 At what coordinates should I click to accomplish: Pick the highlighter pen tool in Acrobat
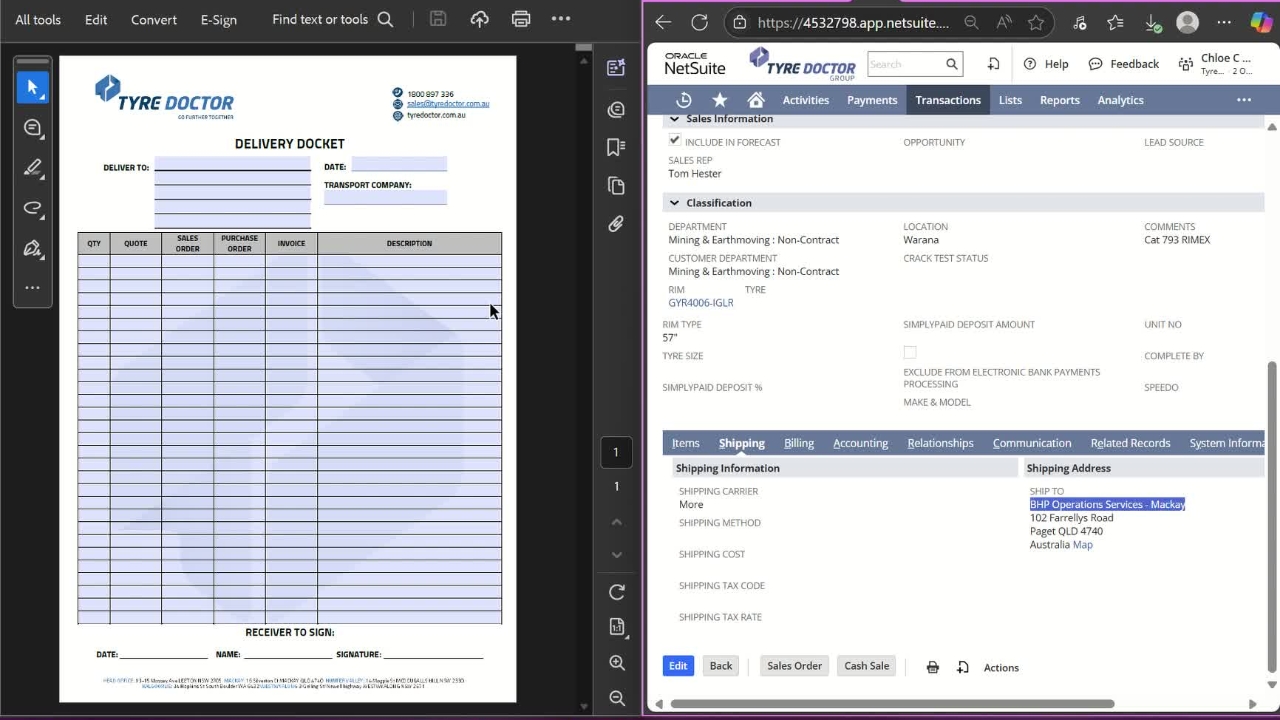32,168
